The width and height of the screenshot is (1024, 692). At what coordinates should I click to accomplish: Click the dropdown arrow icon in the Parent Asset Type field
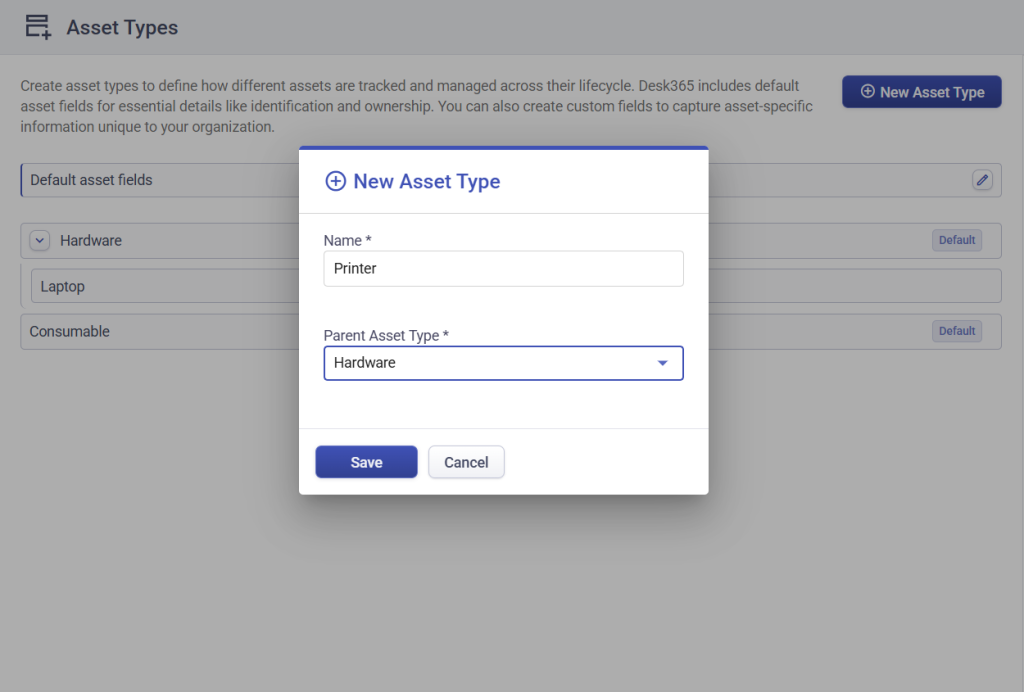point(663,363)
